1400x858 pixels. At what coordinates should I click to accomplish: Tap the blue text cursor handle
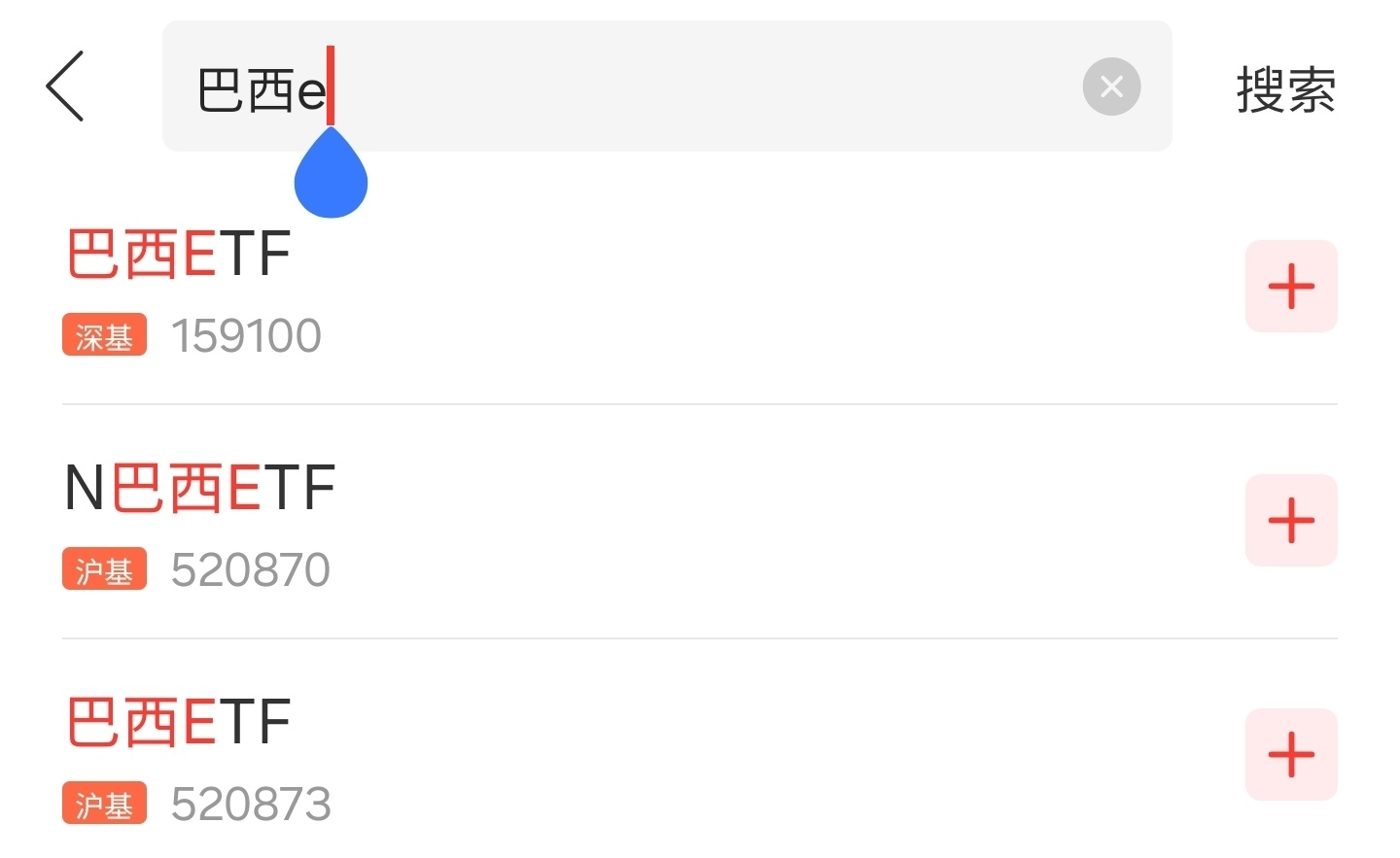[331, 177]
